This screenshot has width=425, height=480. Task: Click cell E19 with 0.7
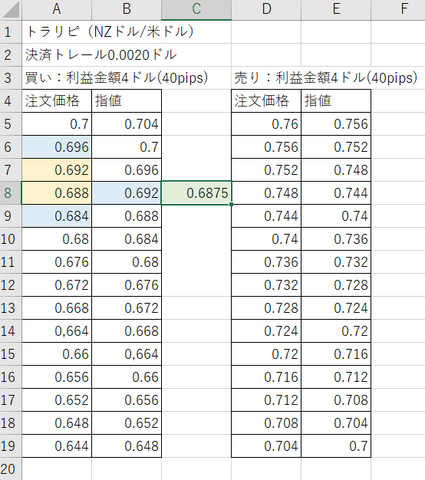pyautogui.click(x=336, y=446)
